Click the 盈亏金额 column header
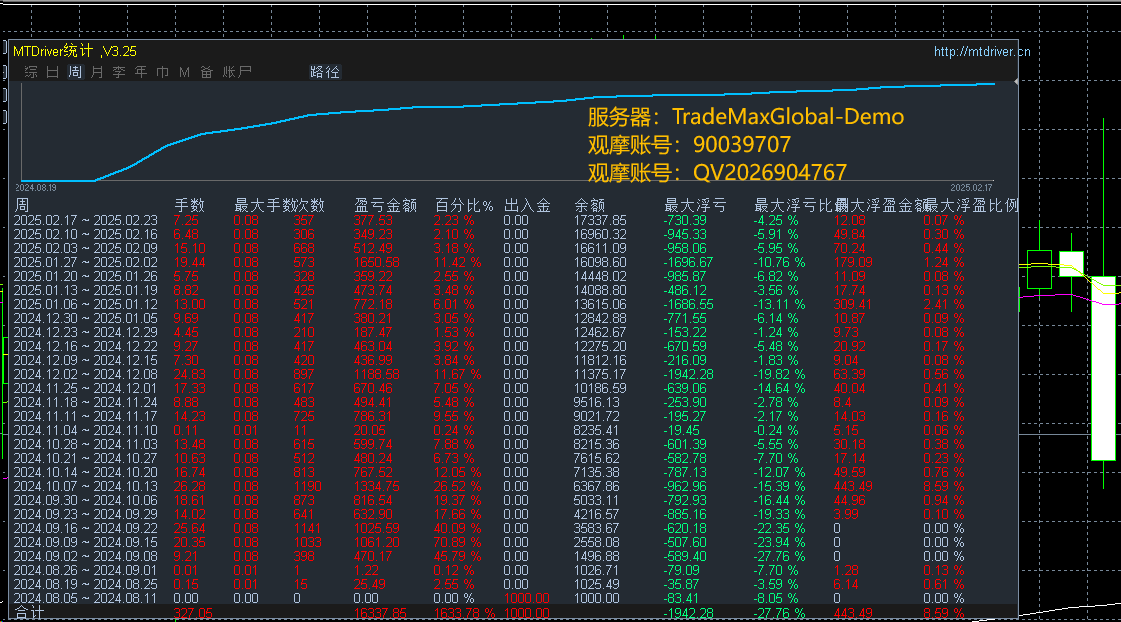 pyautogui.click(x=385, y=206)
